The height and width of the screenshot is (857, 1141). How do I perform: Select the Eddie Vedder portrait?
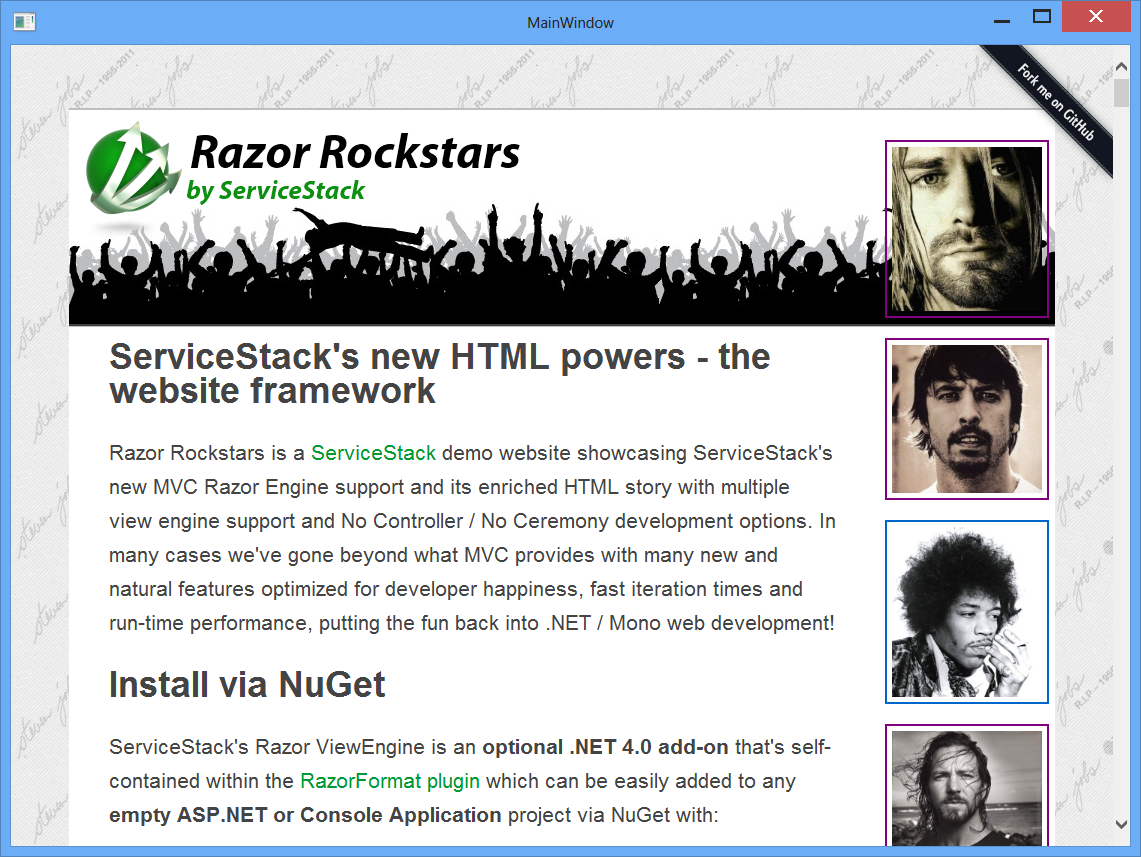(966, 790)
